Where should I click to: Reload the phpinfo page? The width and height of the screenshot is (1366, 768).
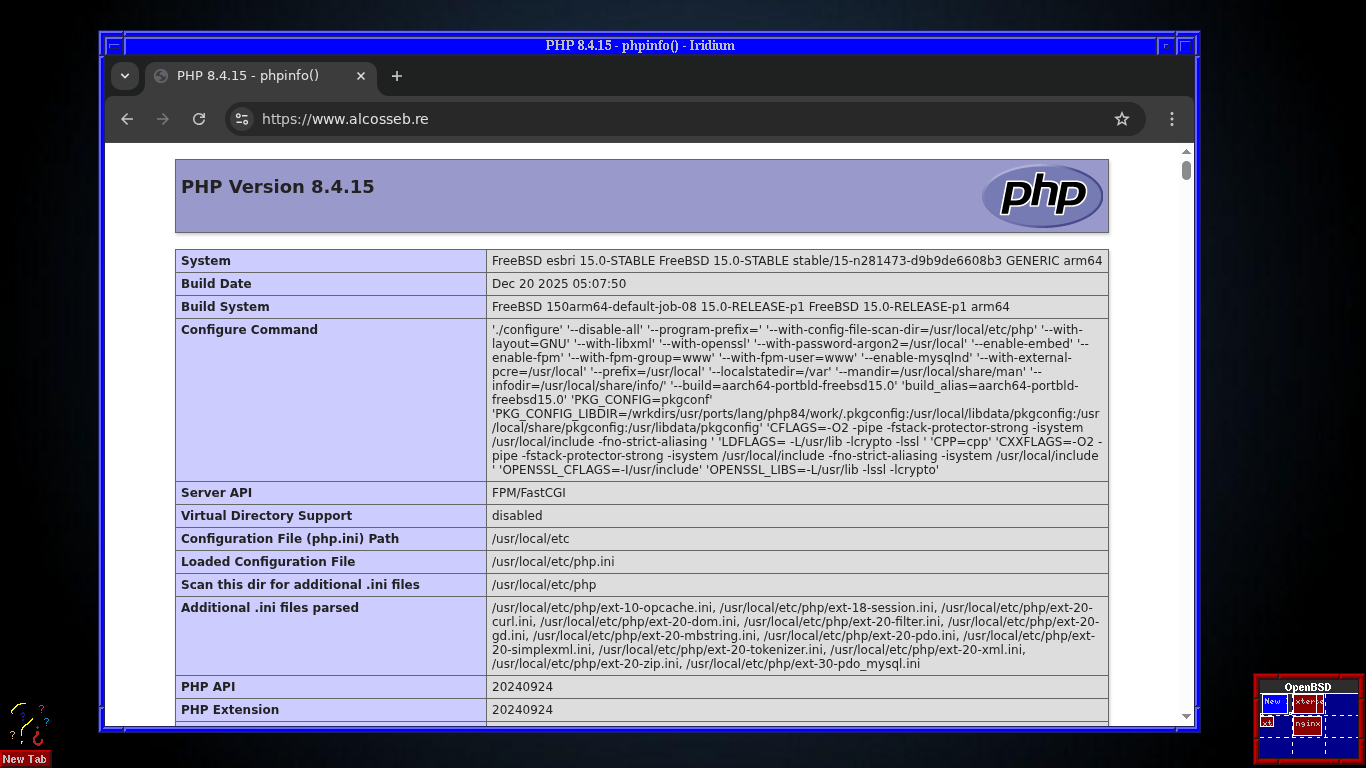click(x=199, y=119)
